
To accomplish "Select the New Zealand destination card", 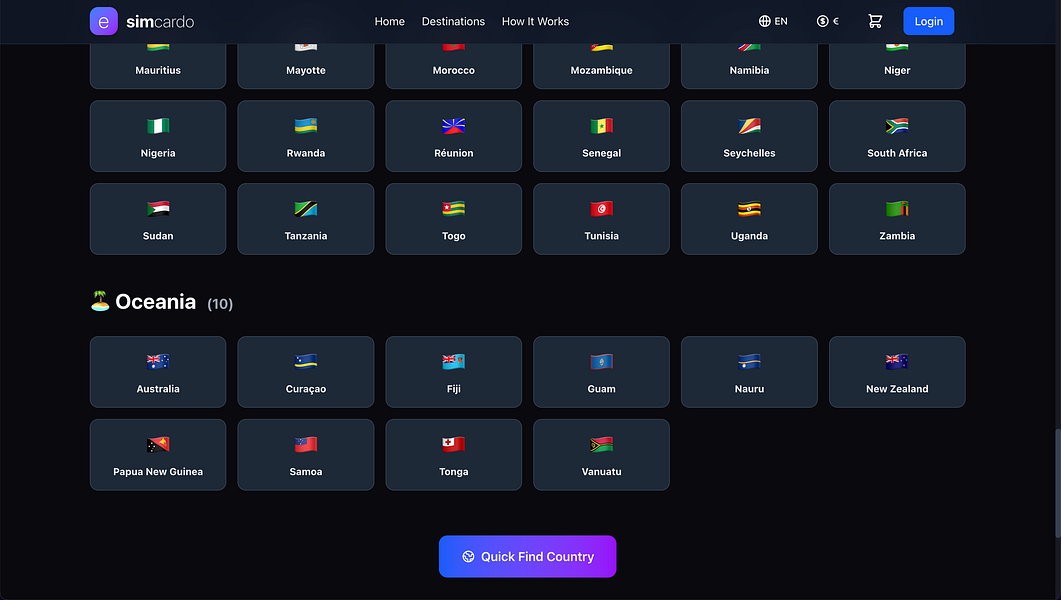I will (897, 372).
